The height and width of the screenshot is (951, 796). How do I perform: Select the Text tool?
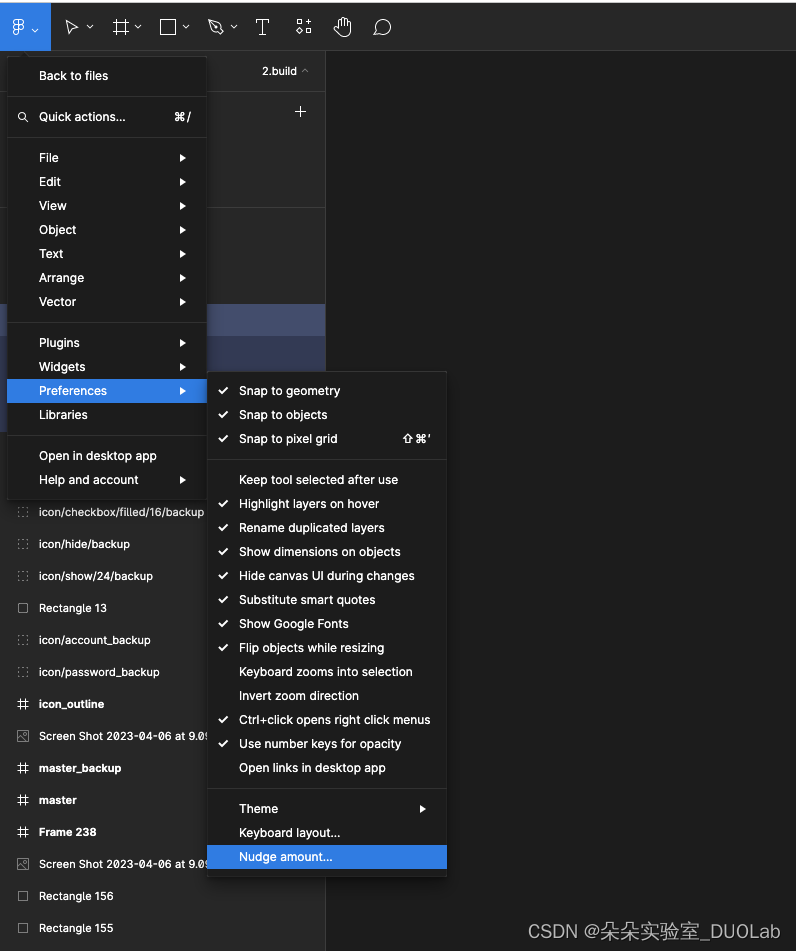click(x=262, y=27)
